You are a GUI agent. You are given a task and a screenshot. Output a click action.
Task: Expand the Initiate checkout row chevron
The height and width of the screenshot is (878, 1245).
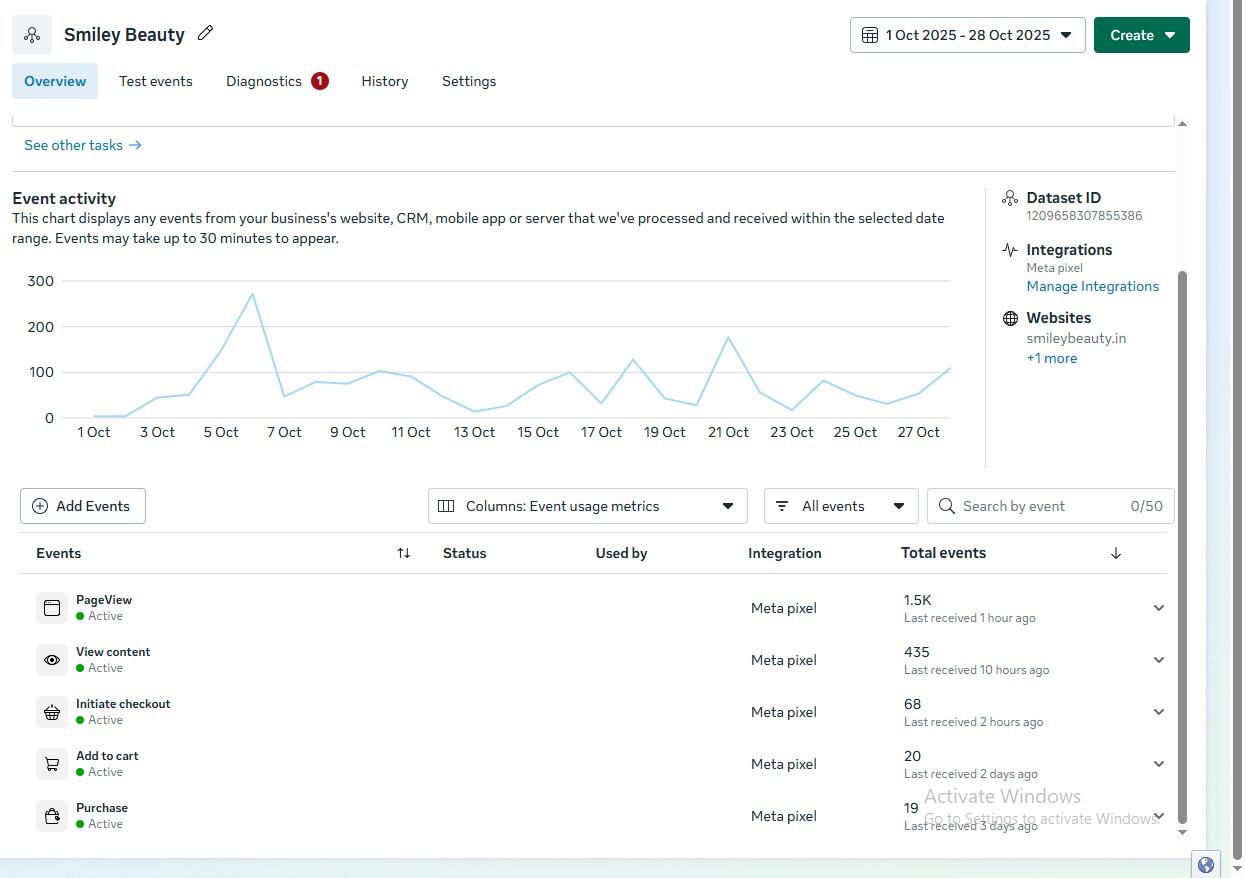click(x=1159, y=712)
